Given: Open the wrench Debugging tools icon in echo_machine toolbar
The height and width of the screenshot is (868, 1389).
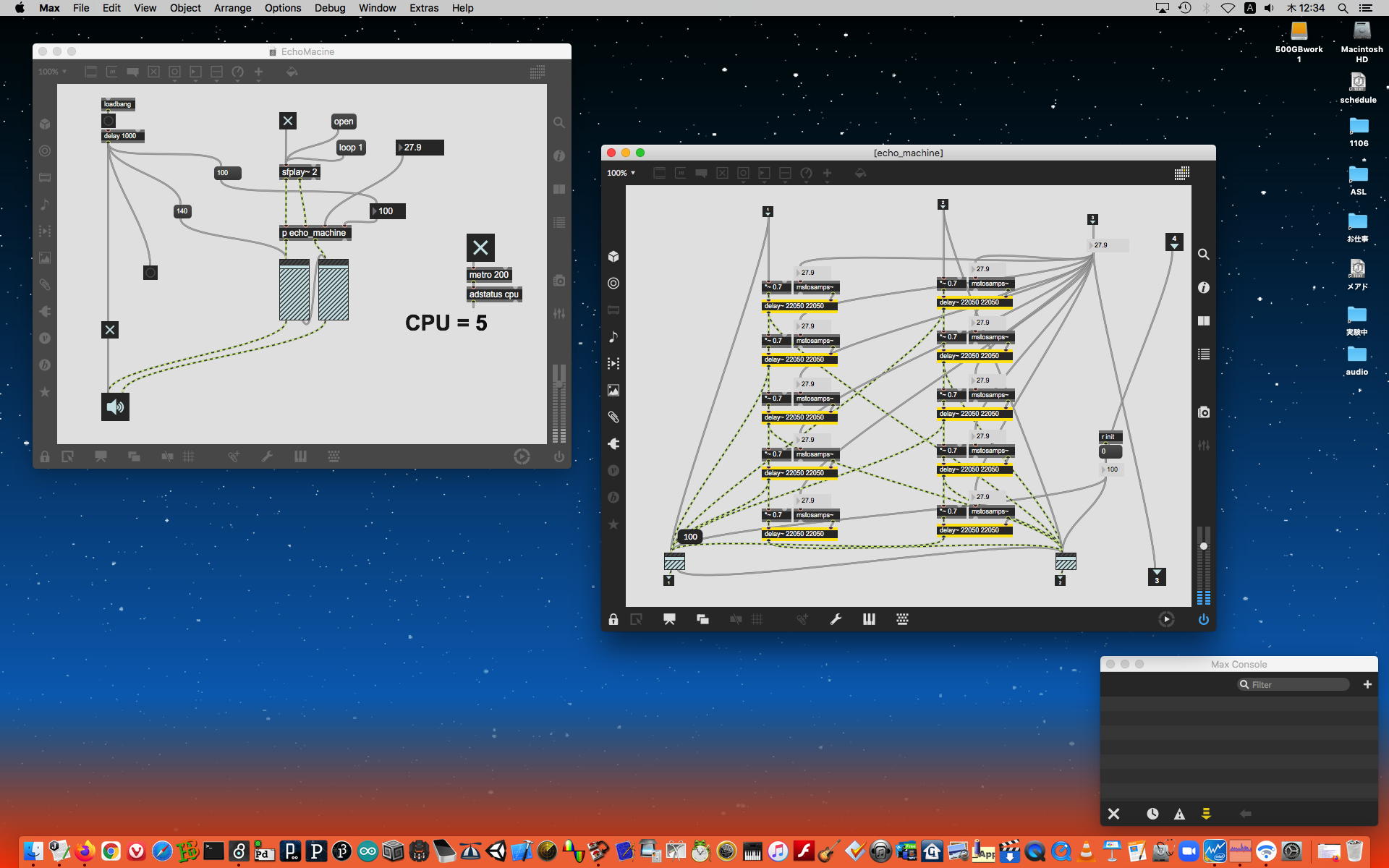Looking at the screenshot, I should click(x=836, y=620).
